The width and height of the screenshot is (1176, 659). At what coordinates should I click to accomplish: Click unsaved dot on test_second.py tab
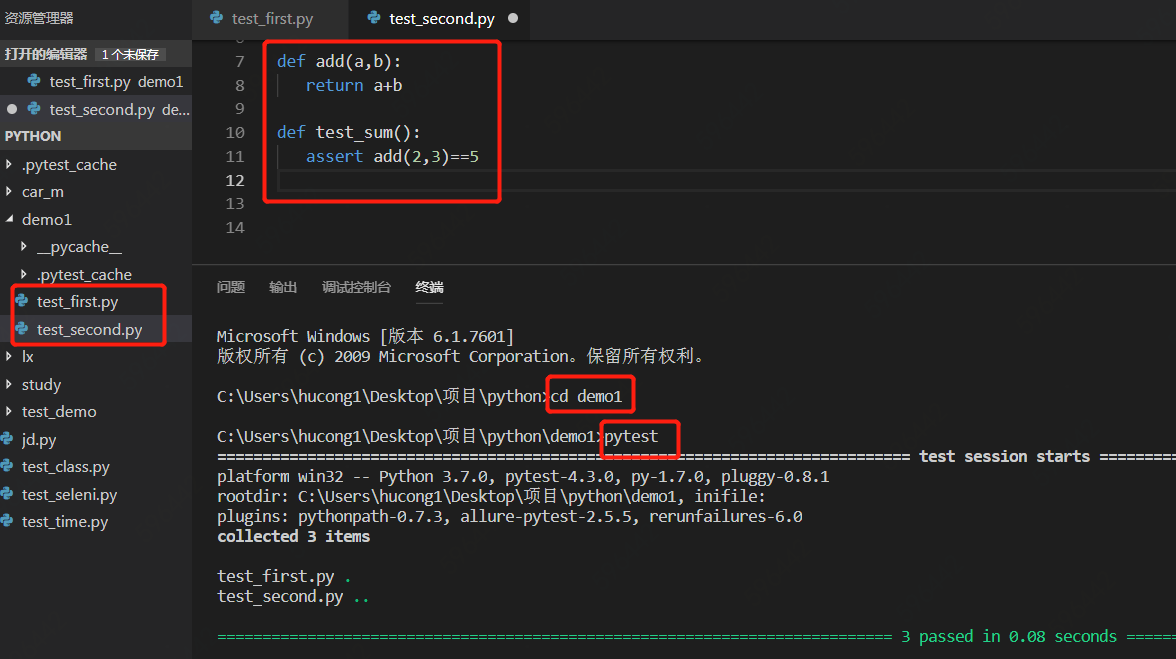[513, 19]
